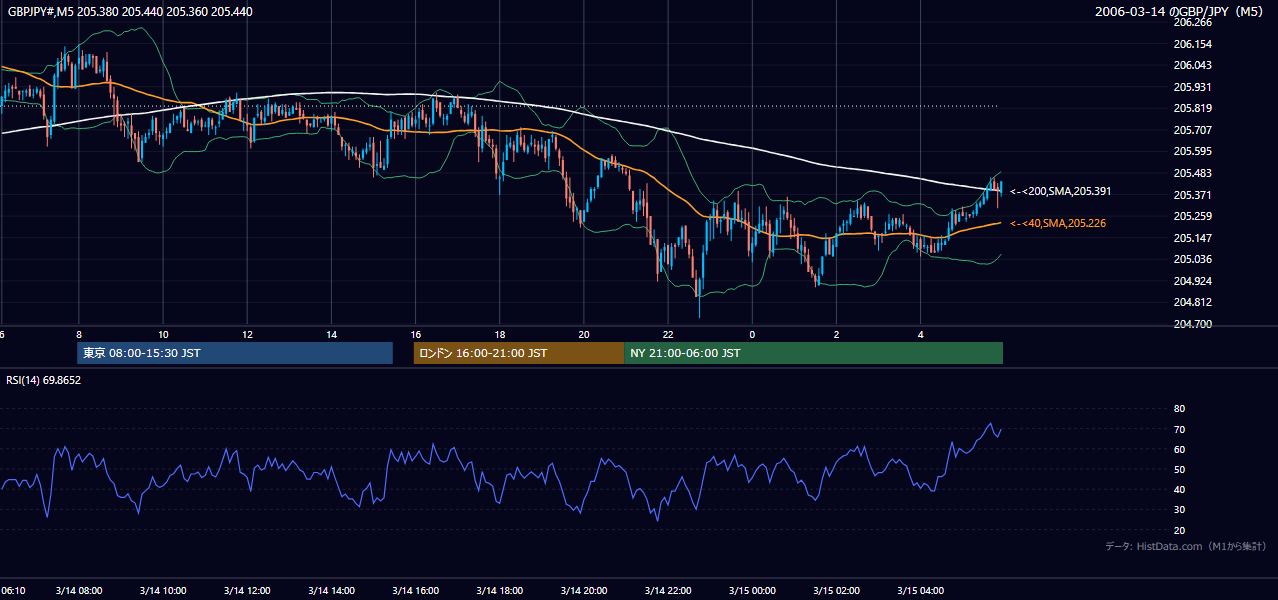Viewport: 1278px width, 600px height.
Task: Click hour marker 14 under the price chart
Action: point(331,335)
